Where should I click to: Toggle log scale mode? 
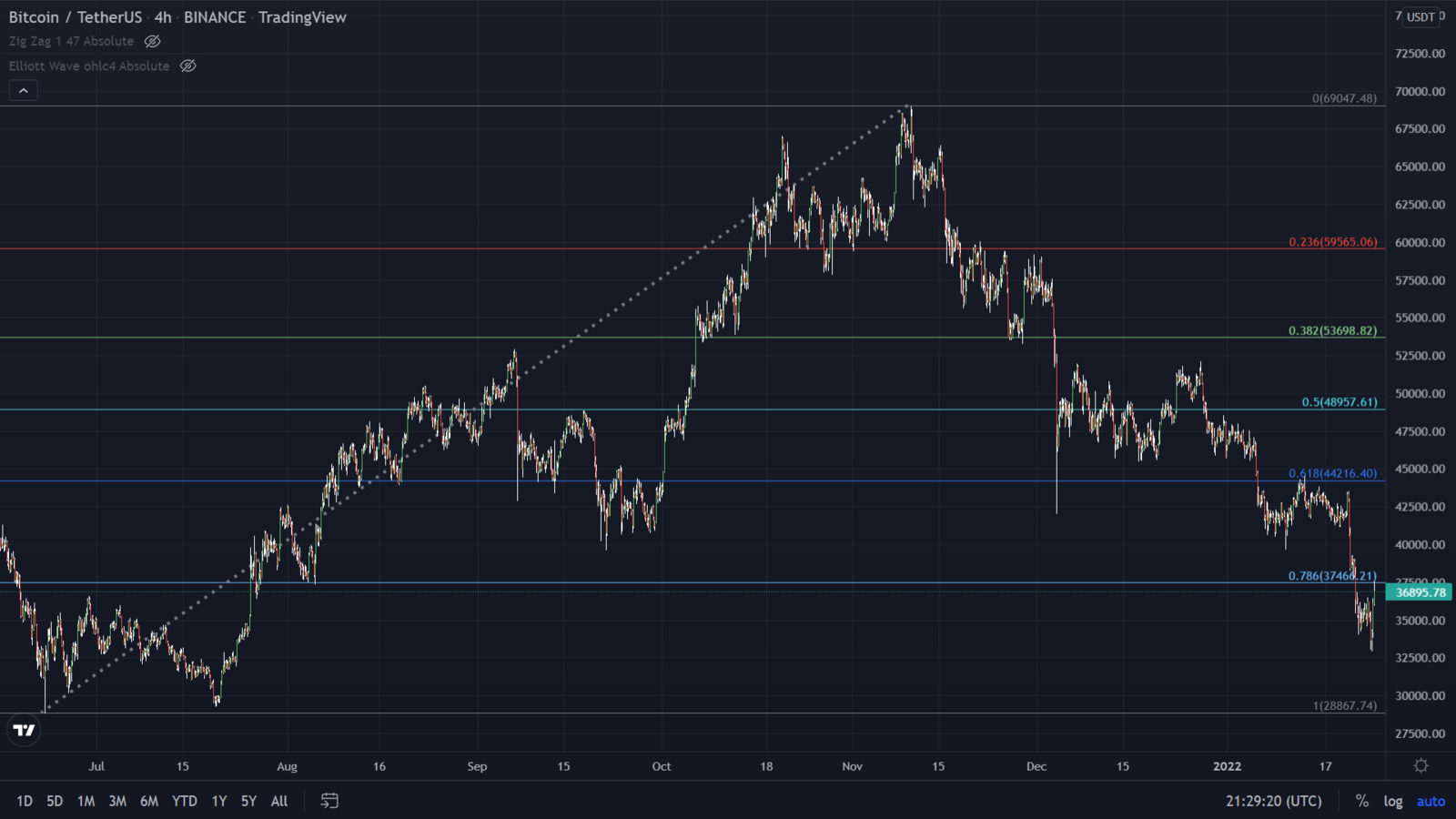coord(1392,801)
